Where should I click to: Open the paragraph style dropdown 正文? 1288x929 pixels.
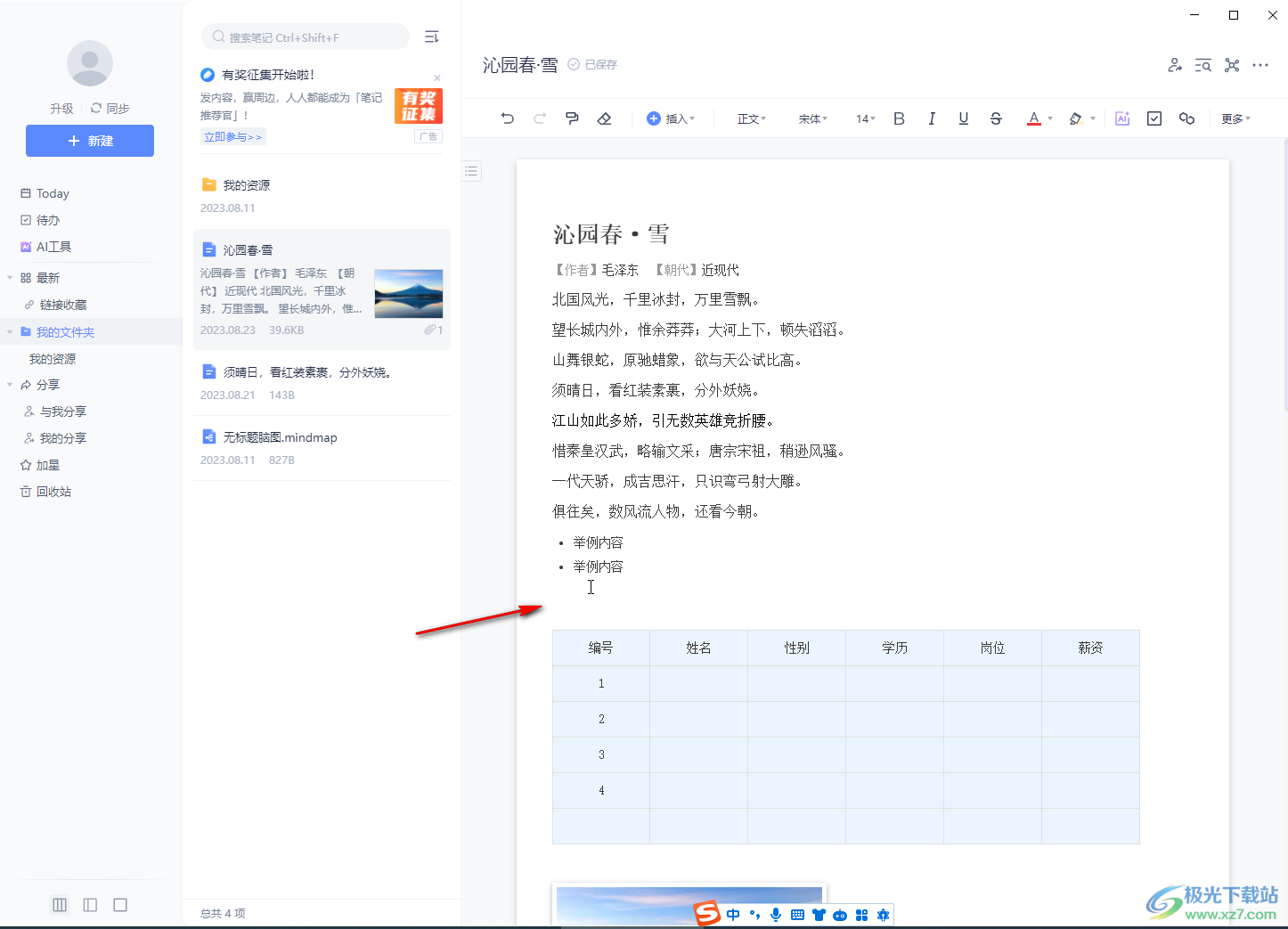751,118
